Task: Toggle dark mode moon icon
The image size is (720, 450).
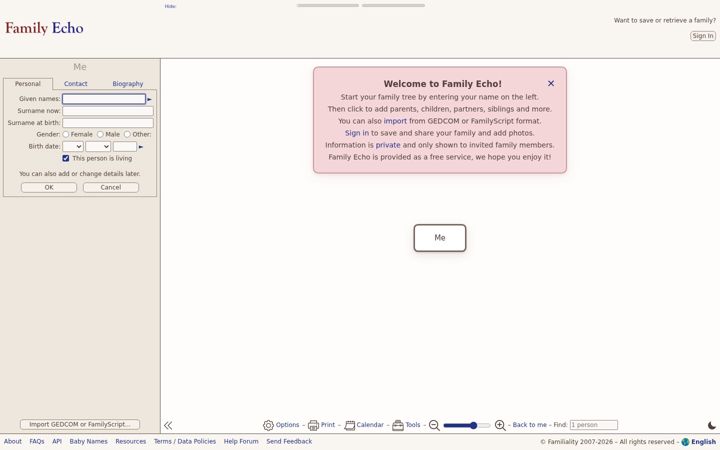Action: [711, 425]
